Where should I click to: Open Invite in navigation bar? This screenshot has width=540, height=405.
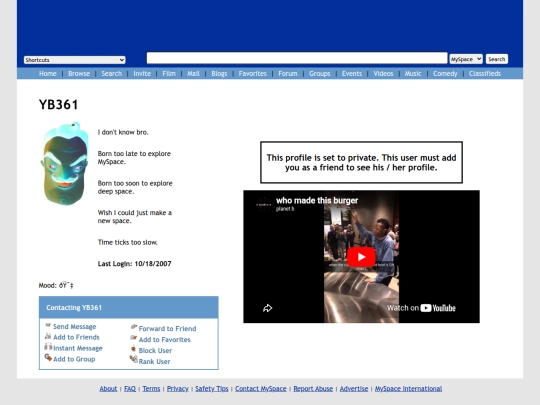pos(142,74)
